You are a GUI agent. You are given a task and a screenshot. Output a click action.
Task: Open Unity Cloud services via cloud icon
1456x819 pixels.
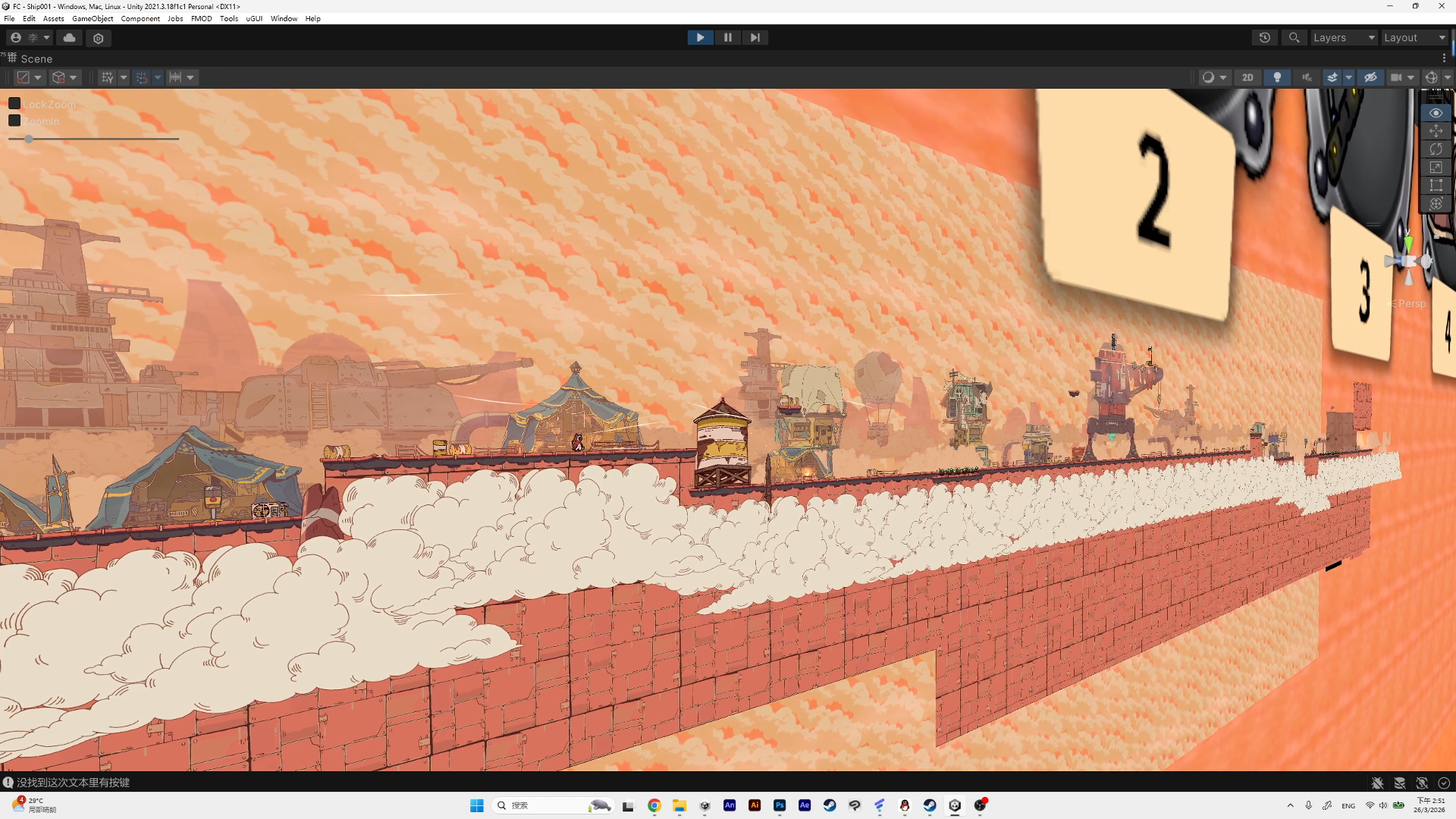(x=69, y=38)
